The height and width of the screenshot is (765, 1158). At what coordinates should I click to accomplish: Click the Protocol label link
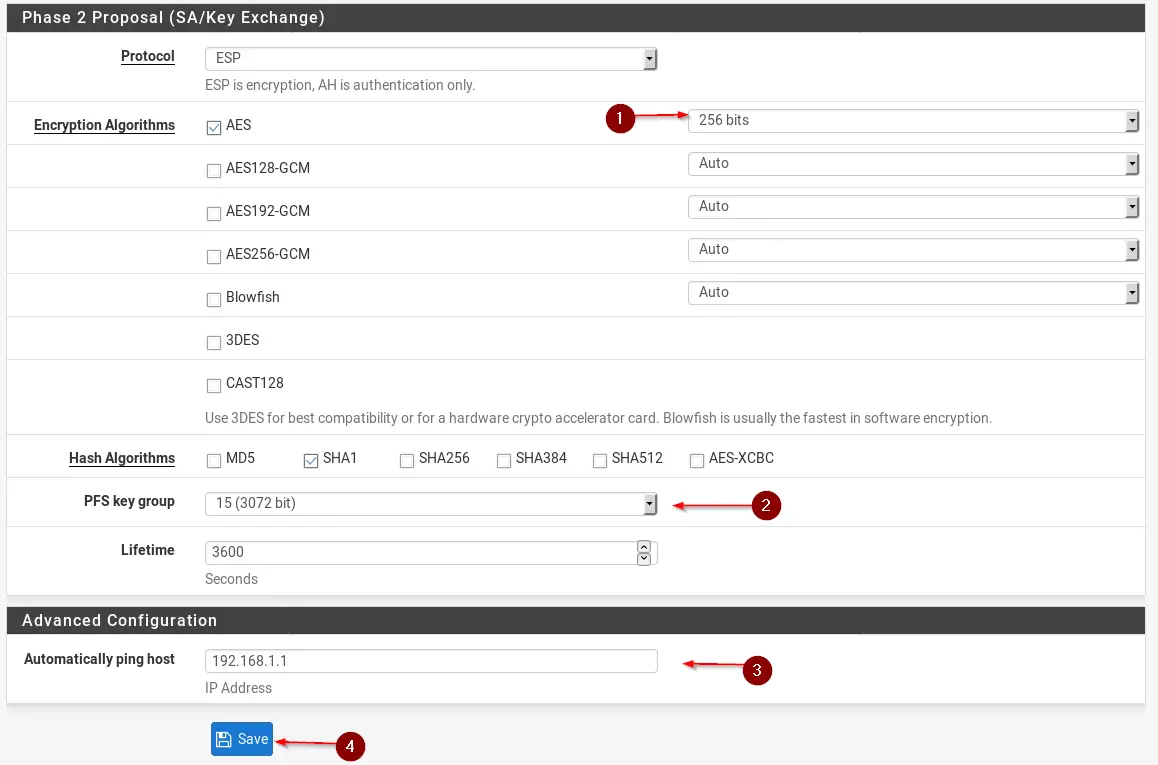[148, 56]
